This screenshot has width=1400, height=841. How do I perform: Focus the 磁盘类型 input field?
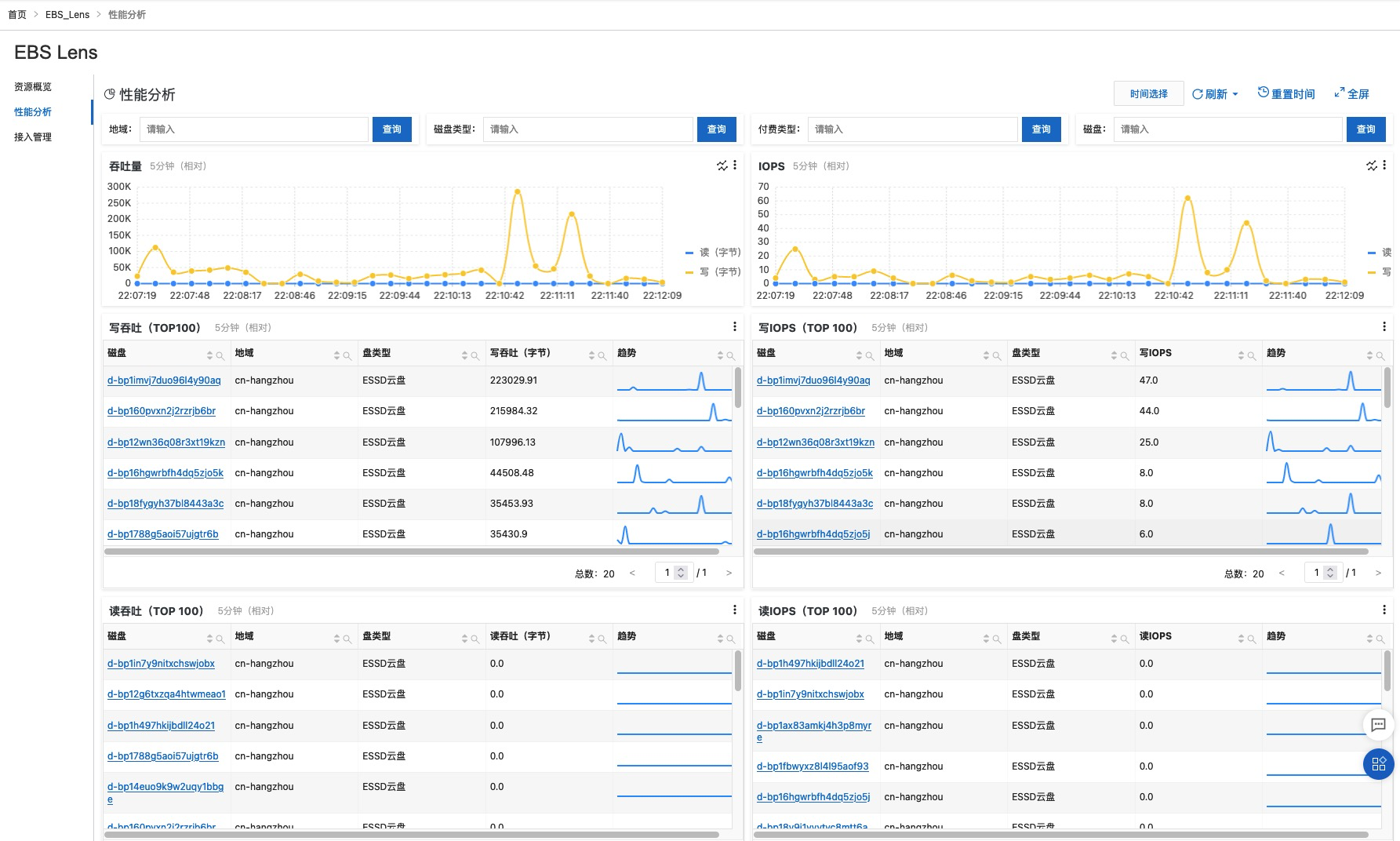click(588, 129)
